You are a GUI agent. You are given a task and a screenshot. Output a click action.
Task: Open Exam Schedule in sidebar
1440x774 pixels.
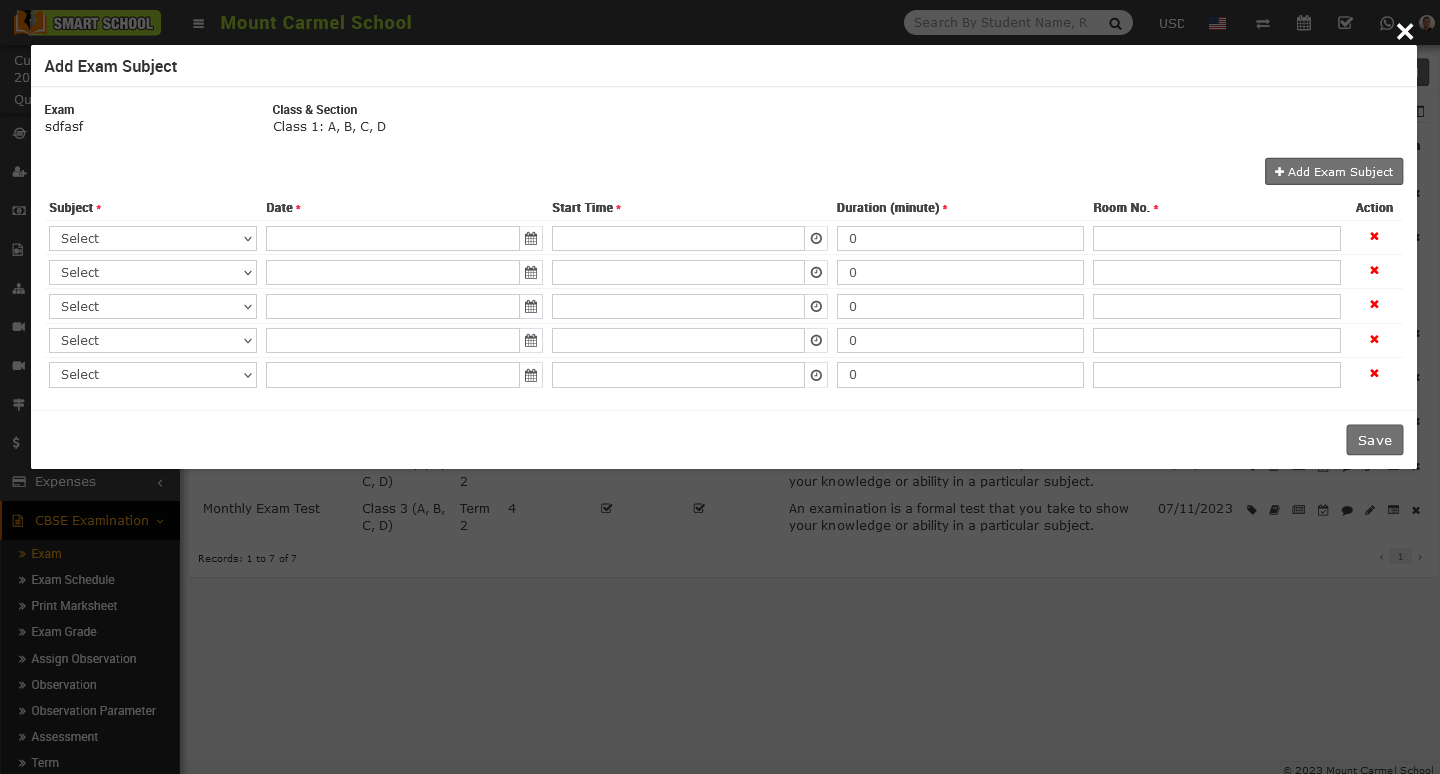tap(73, 580)
